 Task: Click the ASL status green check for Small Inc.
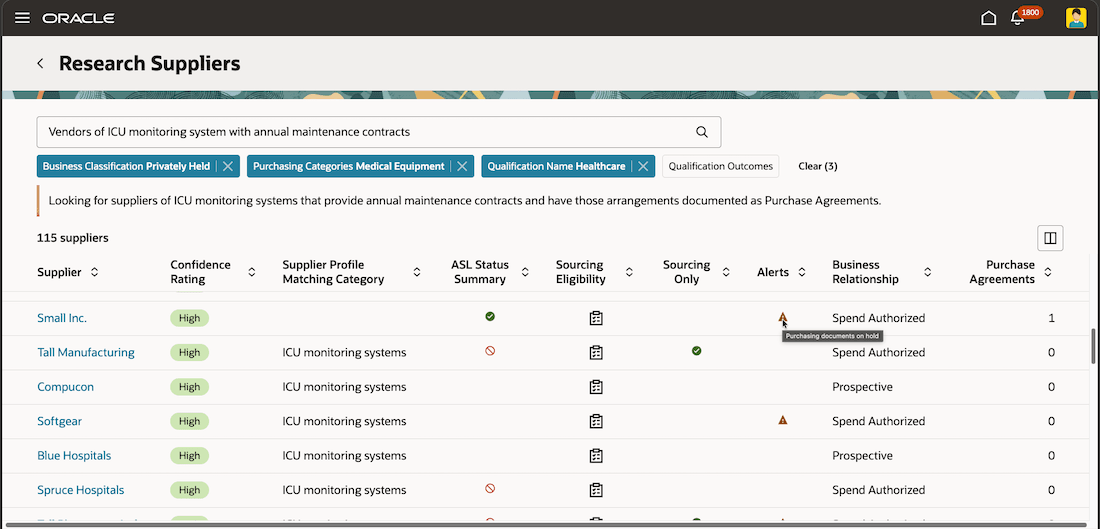[x=490, y=316]
